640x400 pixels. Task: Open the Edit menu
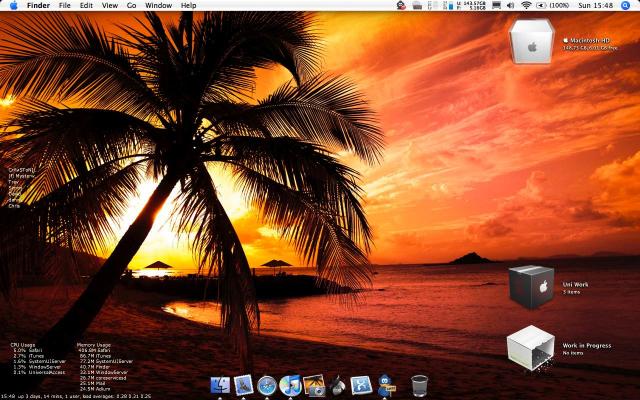(x=86, y=5)
